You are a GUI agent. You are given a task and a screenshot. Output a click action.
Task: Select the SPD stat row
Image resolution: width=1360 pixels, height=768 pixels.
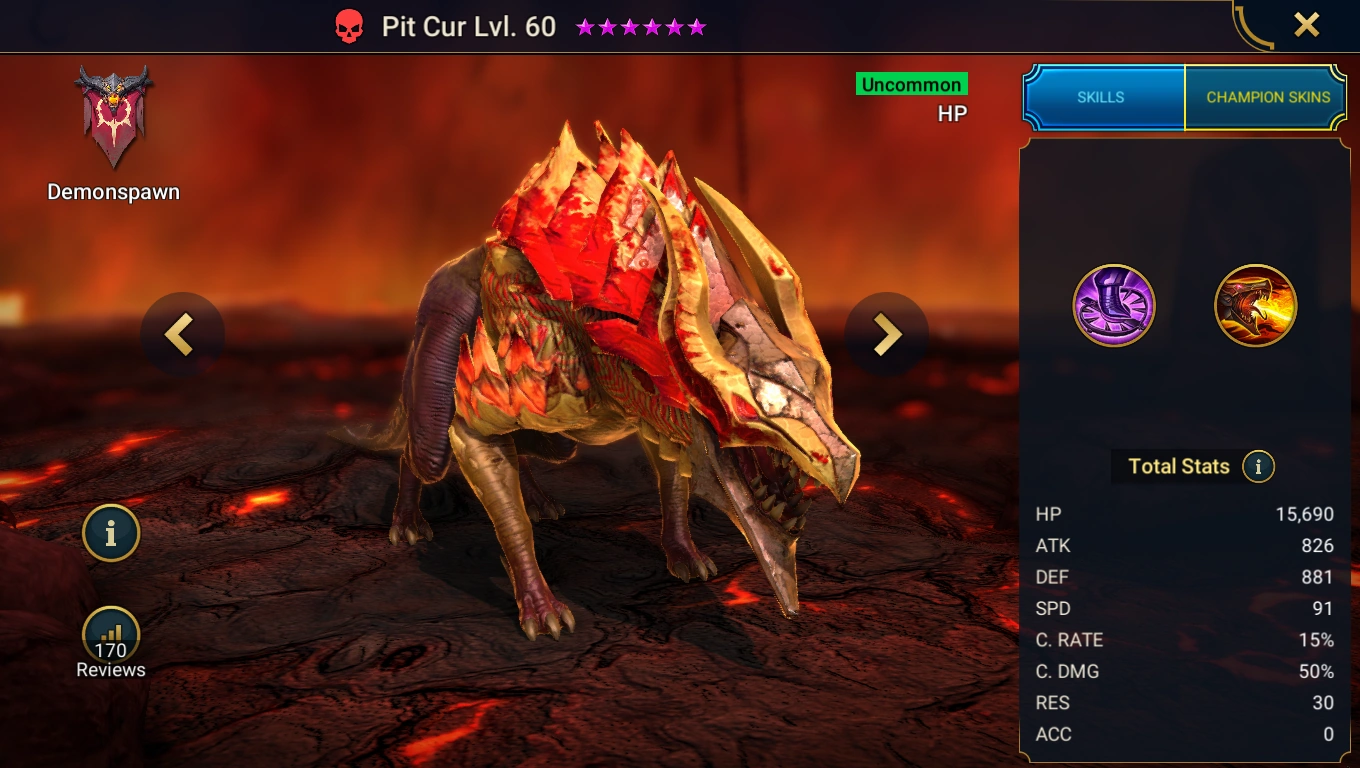[x=1185, y=608]
